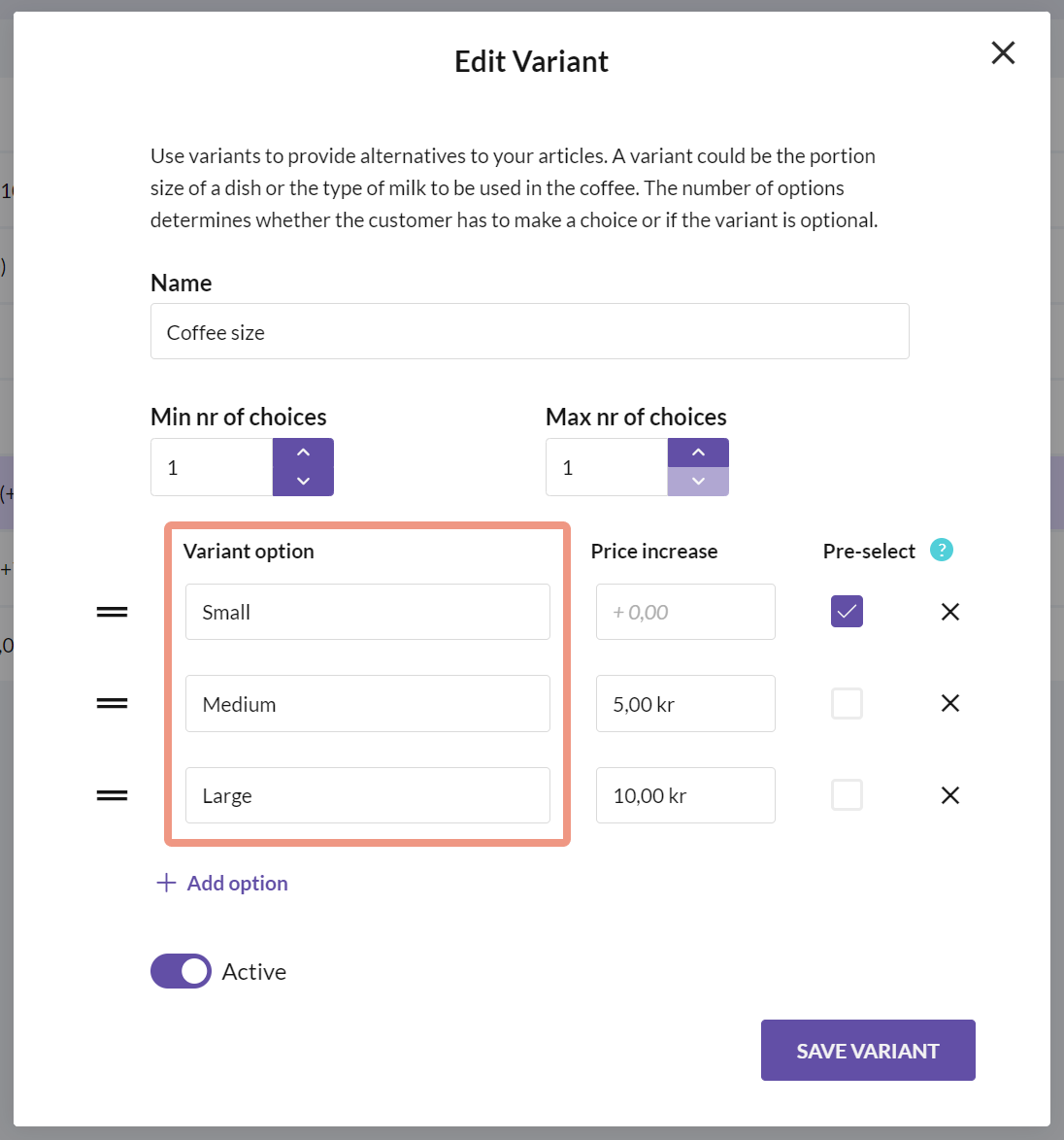Remove the Small variant option

pos(949,612)
